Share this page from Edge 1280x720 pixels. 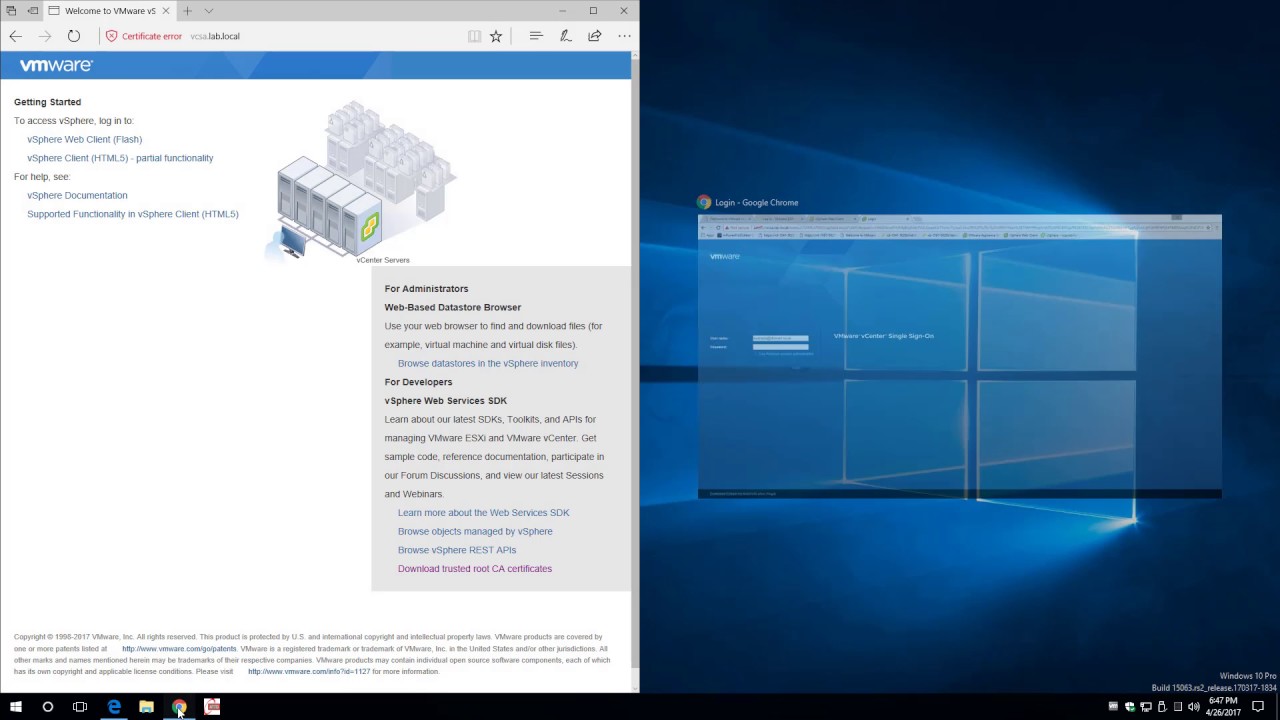595,36
